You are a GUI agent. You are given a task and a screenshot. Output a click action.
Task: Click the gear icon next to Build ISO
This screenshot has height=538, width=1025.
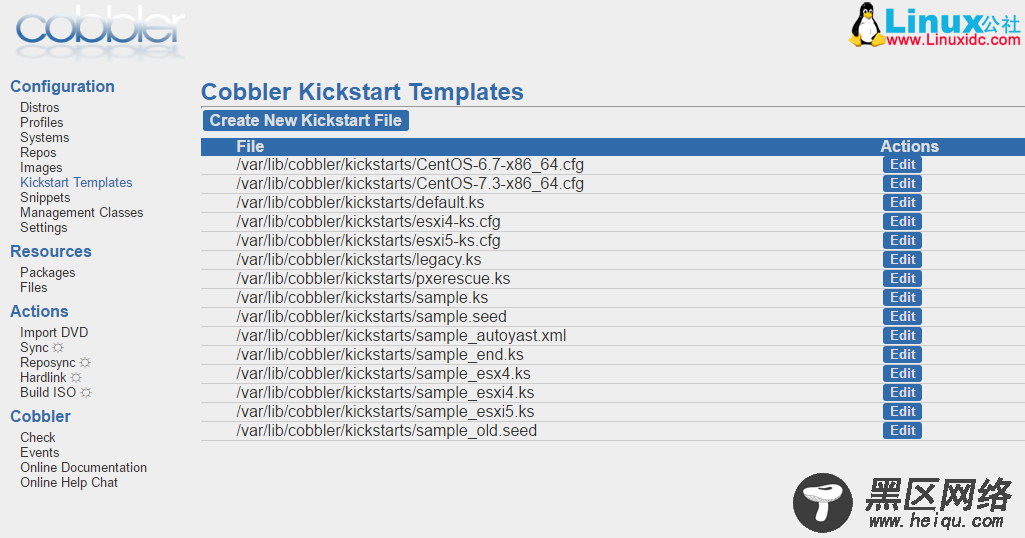coord(86,392)
